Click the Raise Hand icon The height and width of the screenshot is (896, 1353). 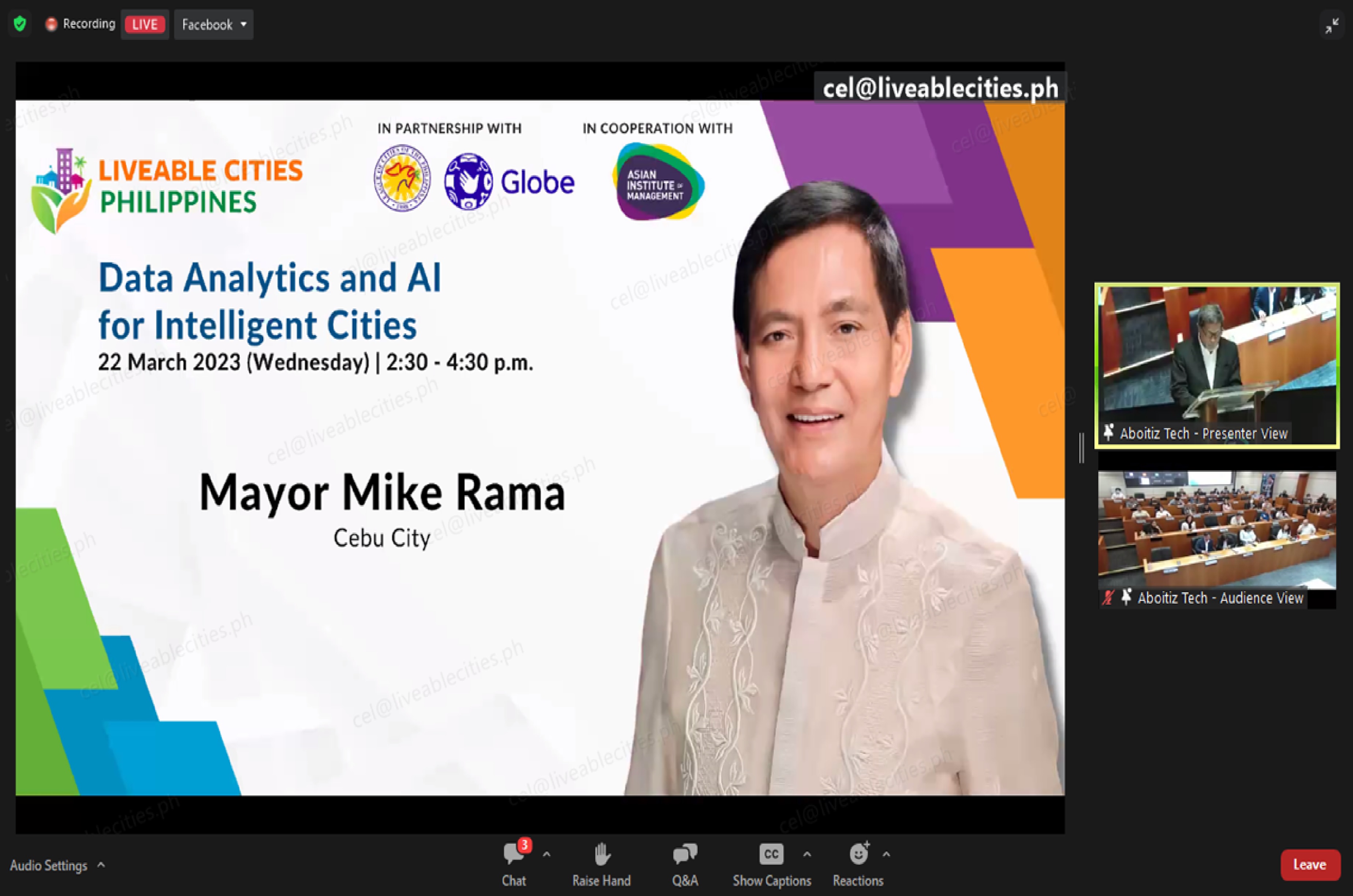pos(602,854)
